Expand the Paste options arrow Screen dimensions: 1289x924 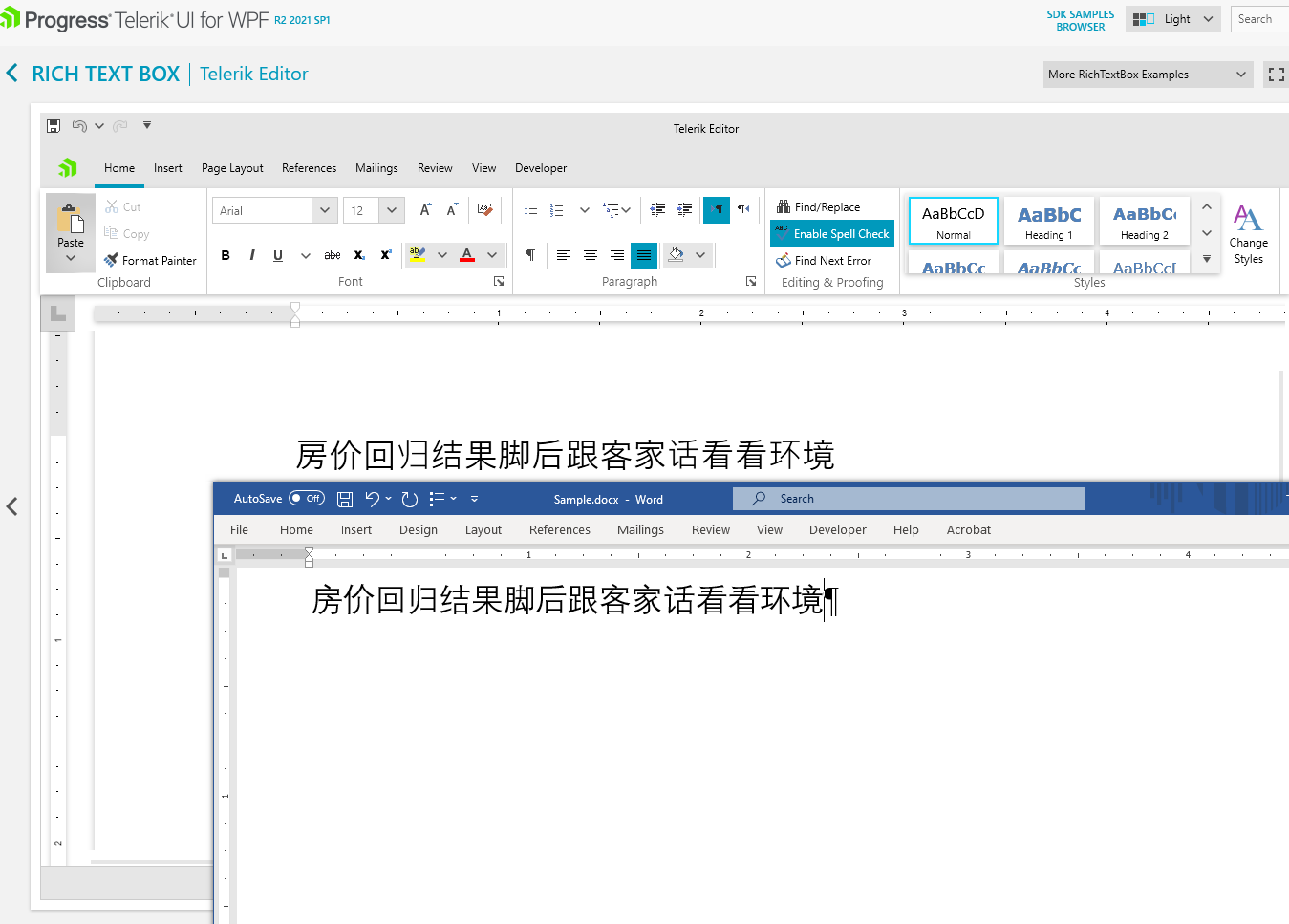coord(71,258)
